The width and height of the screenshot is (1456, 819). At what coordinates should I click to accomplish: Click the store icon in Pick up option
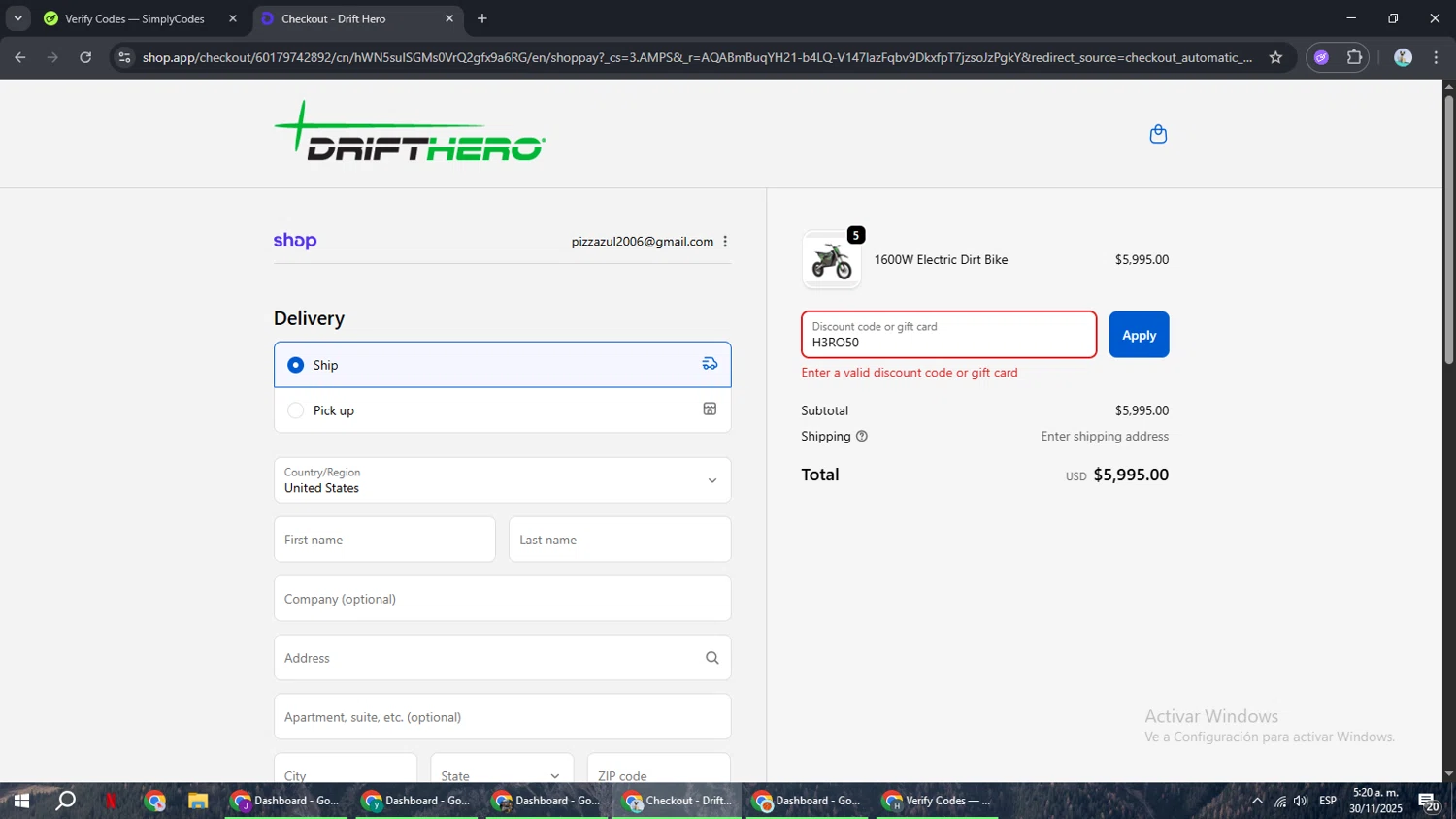pos(710,409)
